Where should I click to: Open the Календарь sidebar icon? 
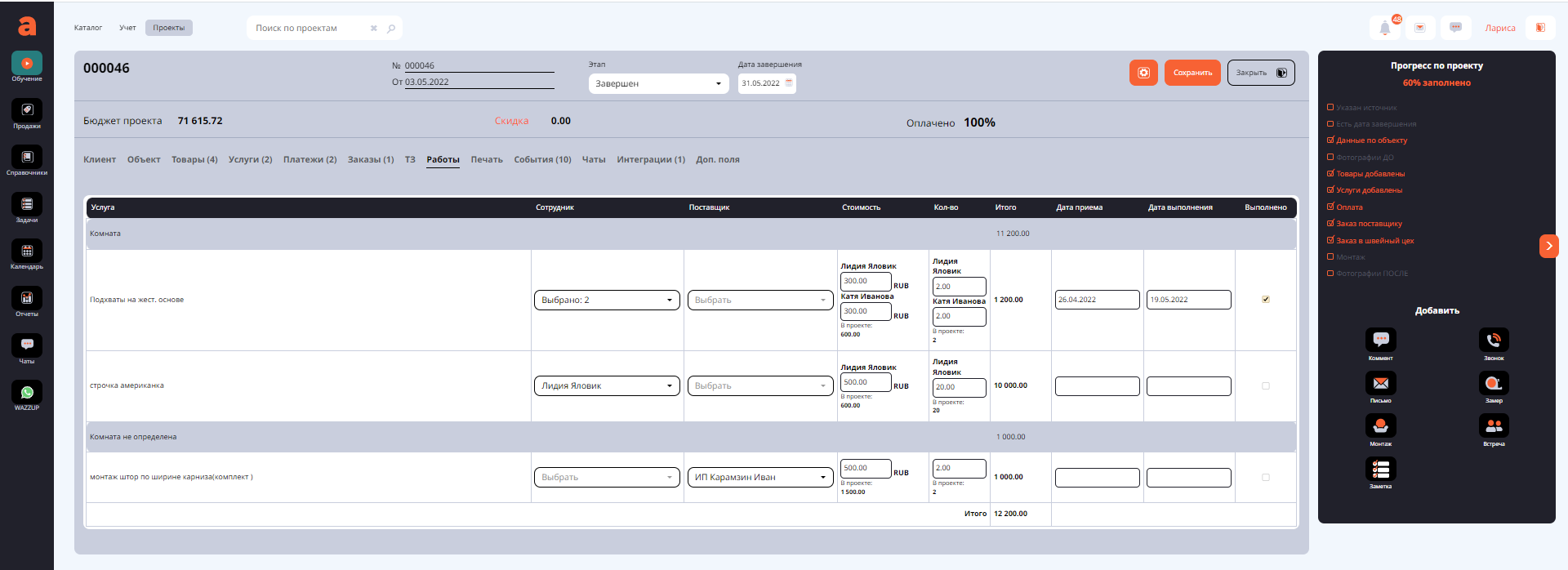pyautogui.click(x=27, y=252)
